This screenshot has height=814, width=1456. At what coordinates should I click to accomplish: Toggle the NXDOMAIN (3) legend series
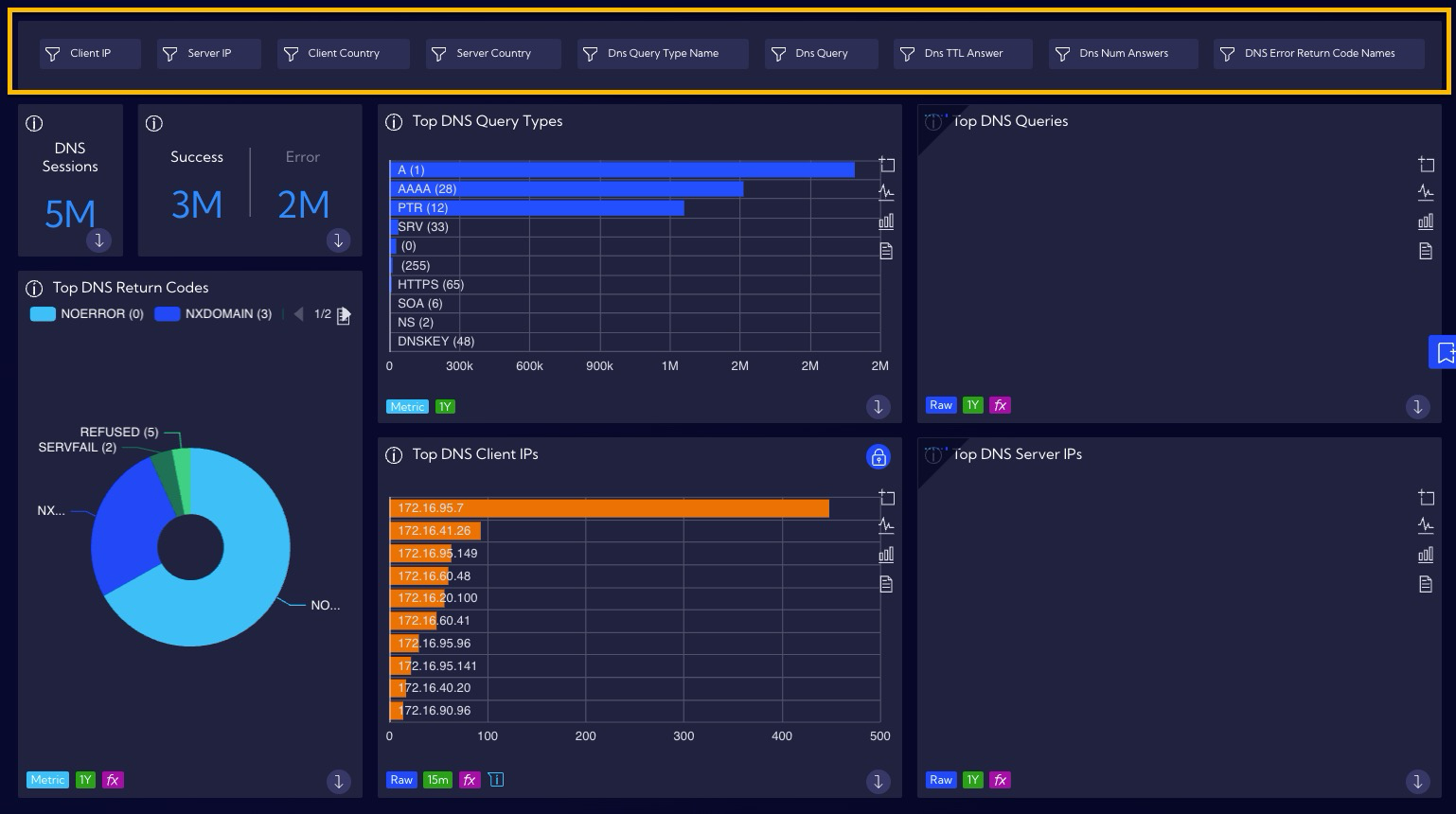tap(213, 314)
